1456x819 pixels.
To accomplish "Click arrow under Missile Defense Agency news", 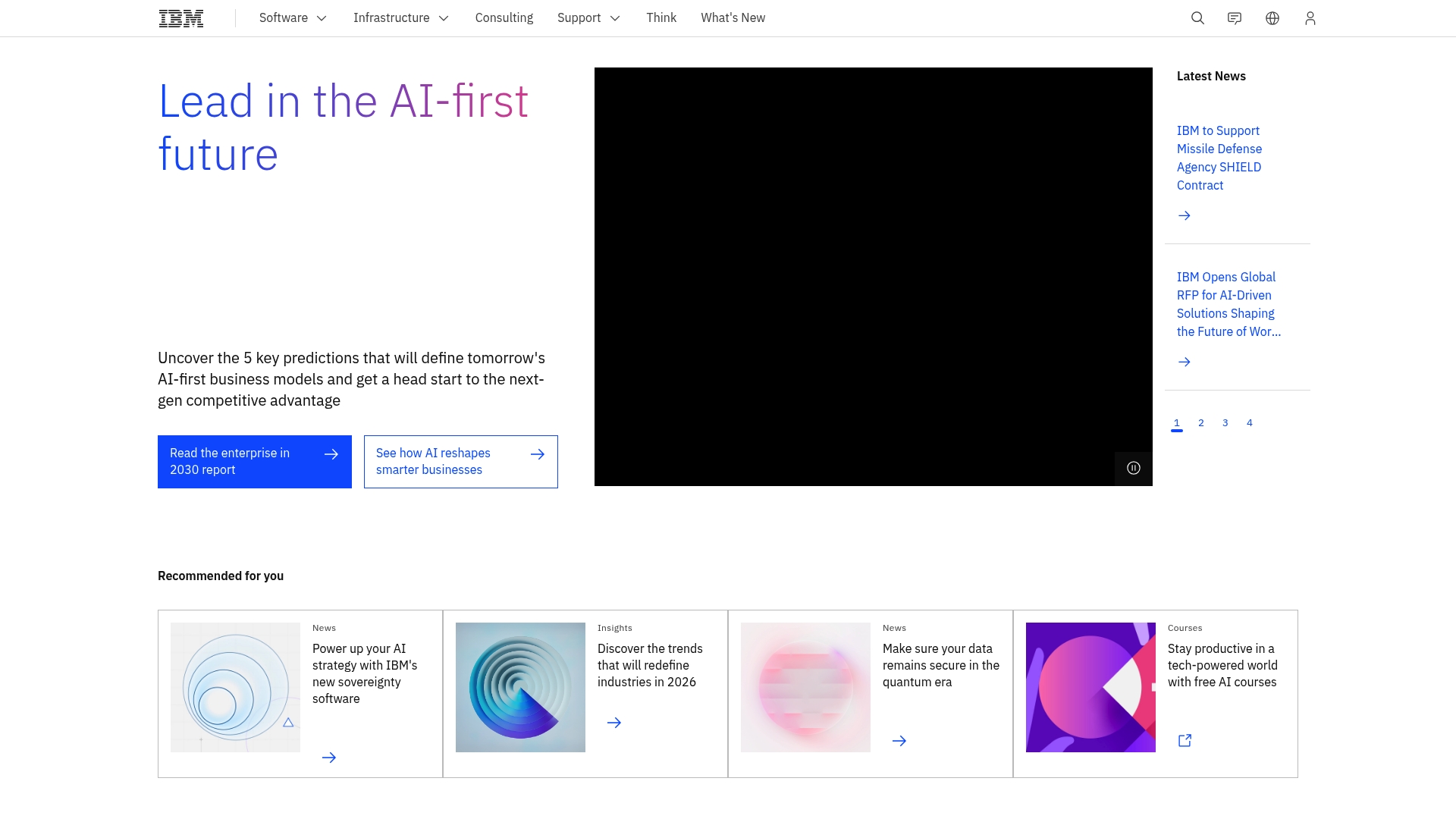I will click(1184, 215).
